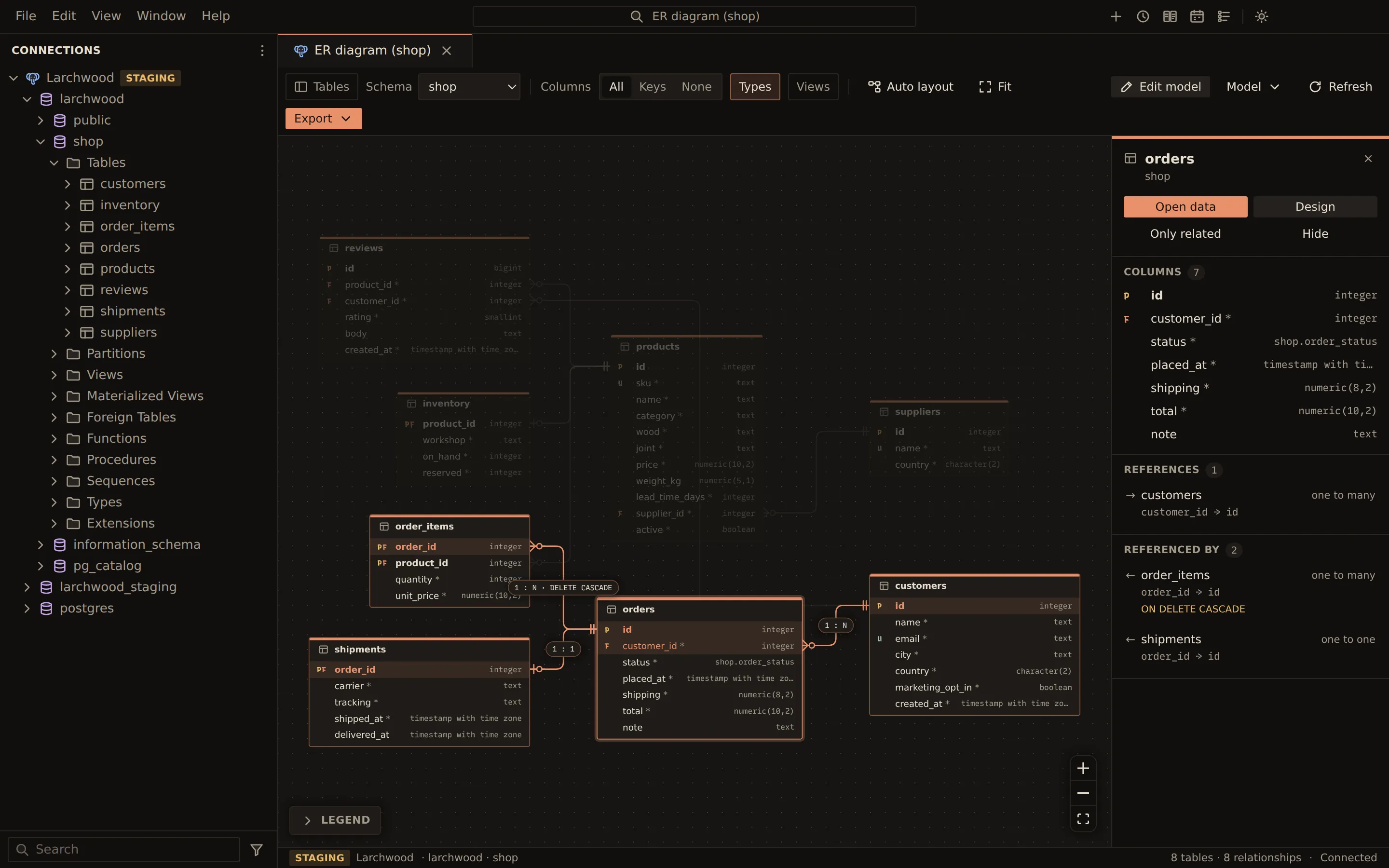Click the Open data button
Viewport: 1389px width, 868px height.
pyautogui.click(x=1185, y=207)
